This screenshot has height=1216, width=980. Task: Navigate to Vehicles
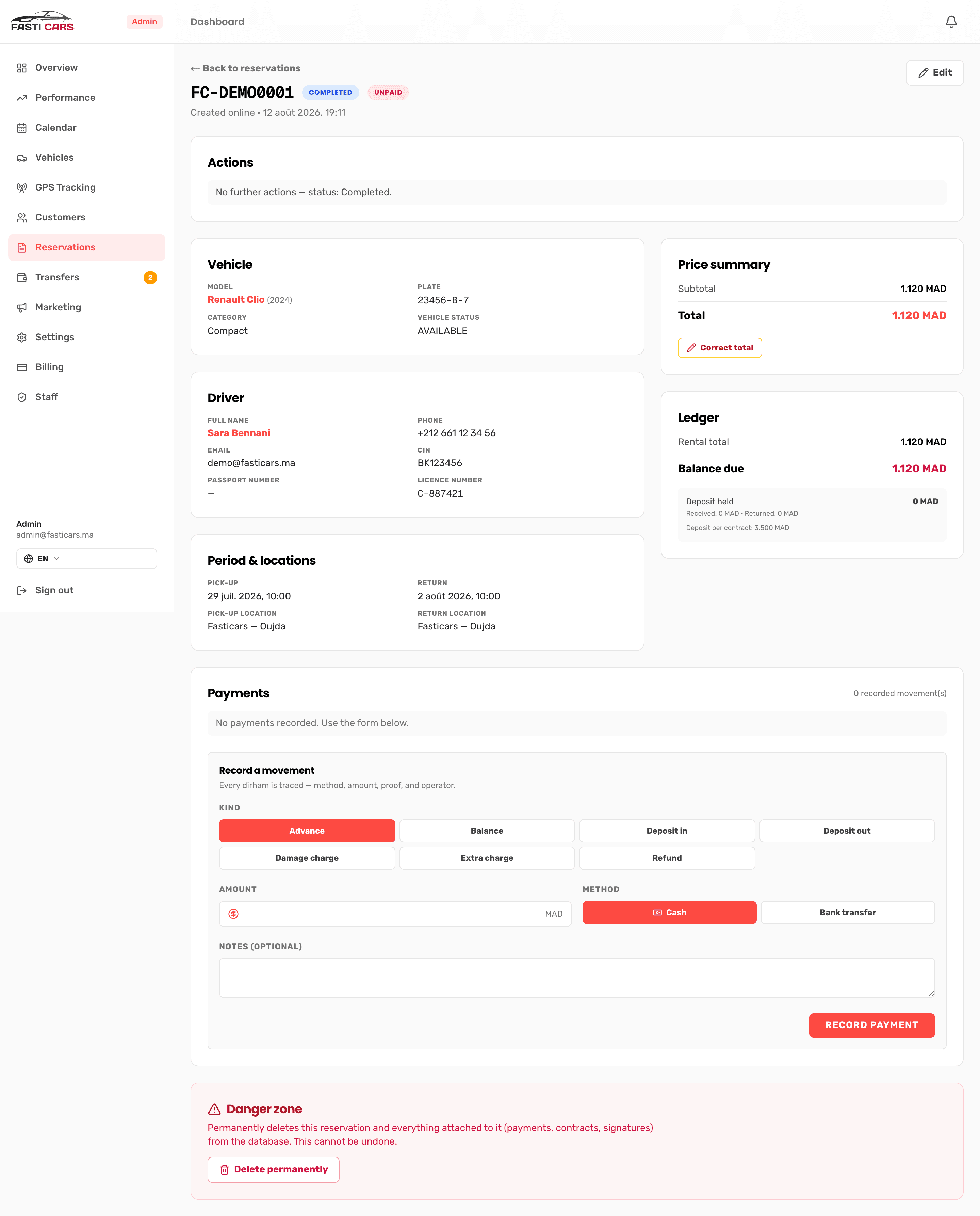point(86,158)
